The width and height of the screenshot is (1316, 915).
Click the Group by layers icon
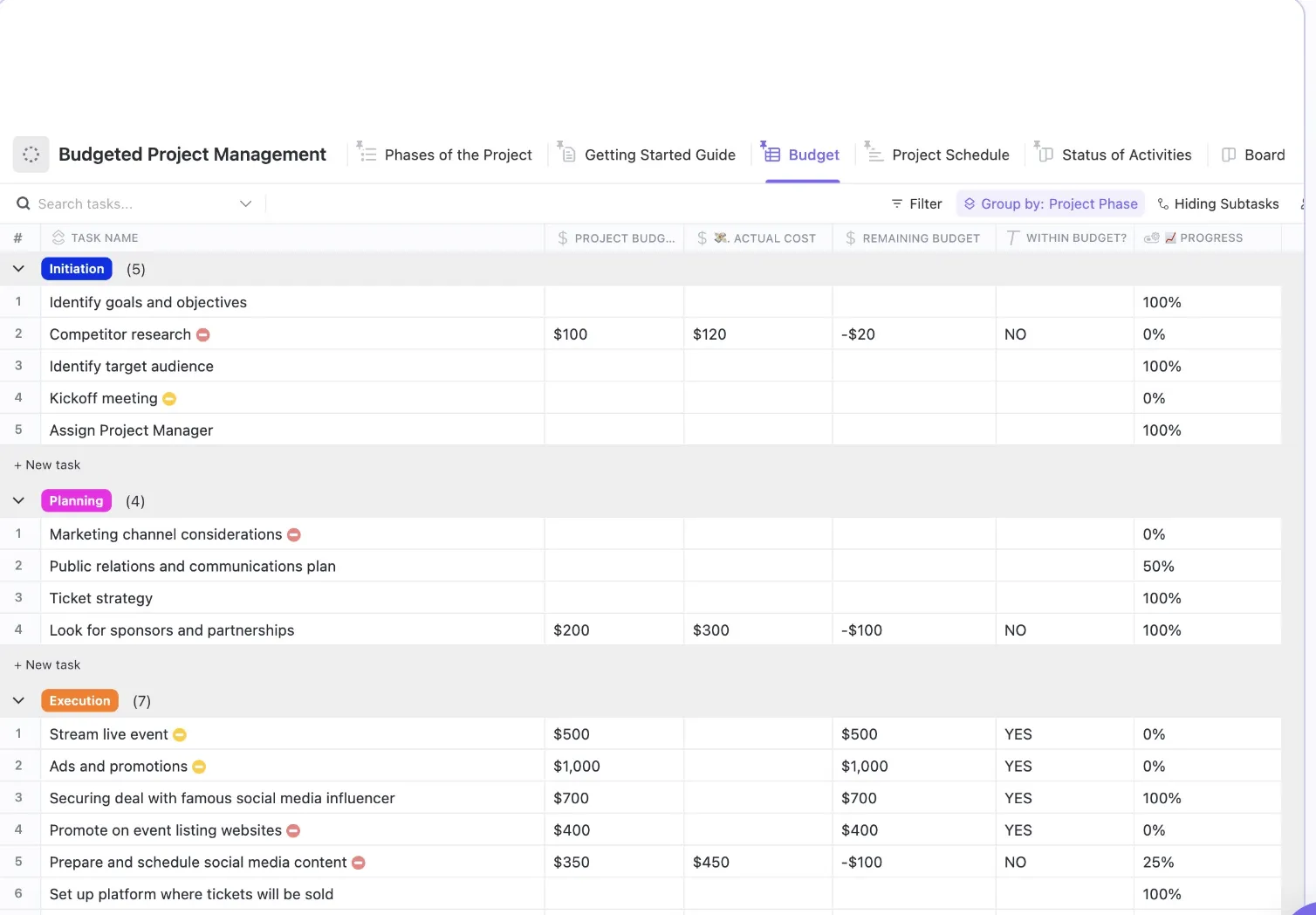click(x=969, y=203)
